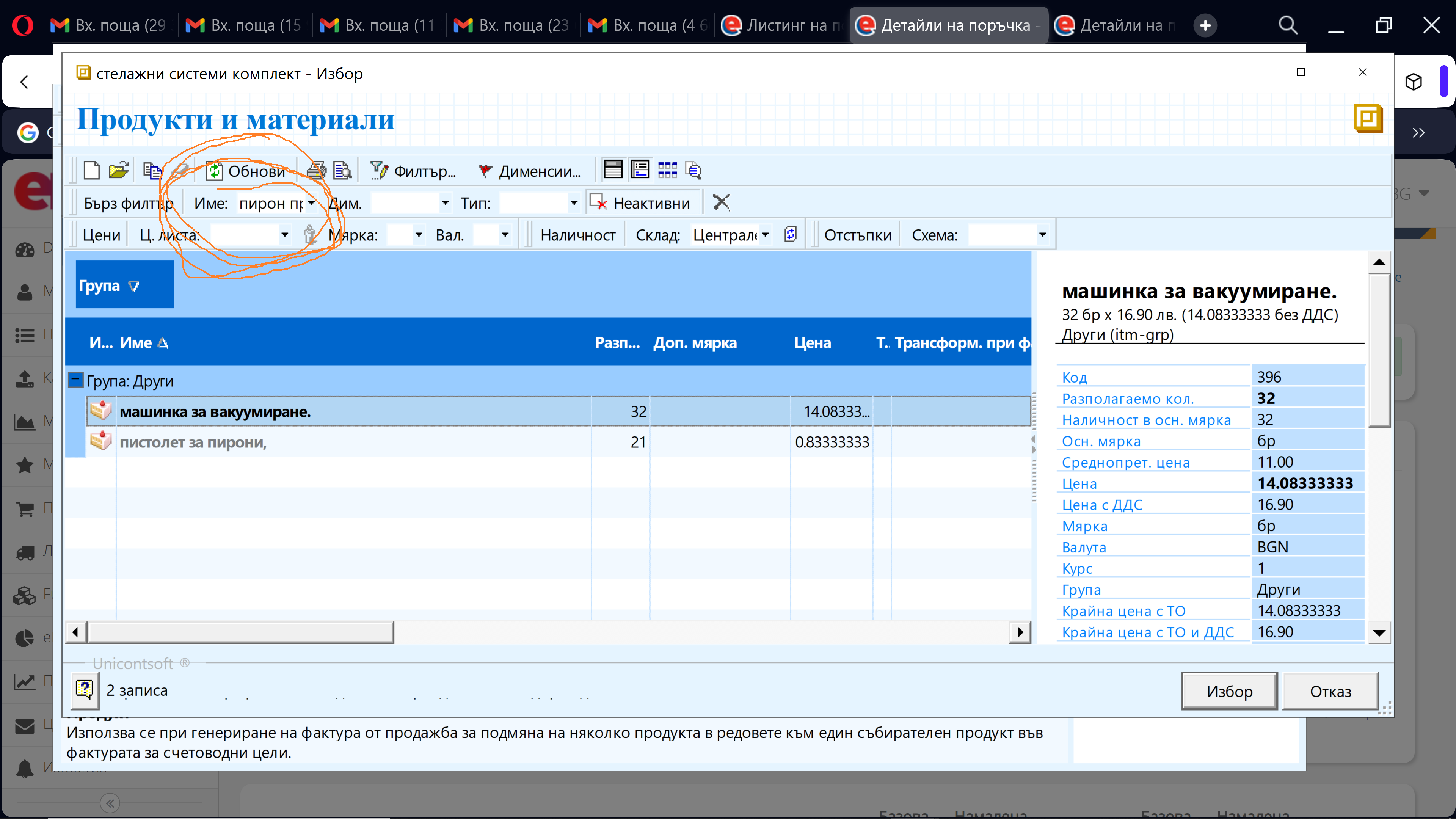Click the printer toolbar icon
This screenshot has height=819, width=1456.
point(317,170)
